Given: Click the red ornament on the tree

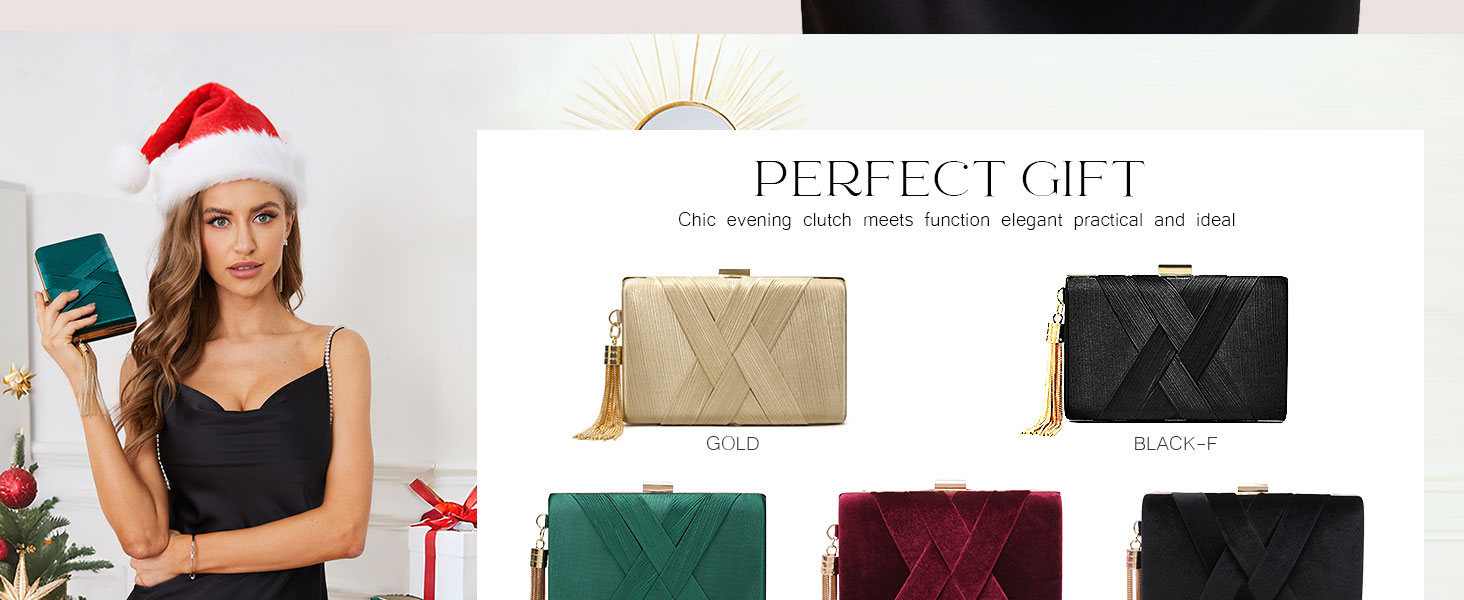Looking at the screenshot, I should [17, 487].
